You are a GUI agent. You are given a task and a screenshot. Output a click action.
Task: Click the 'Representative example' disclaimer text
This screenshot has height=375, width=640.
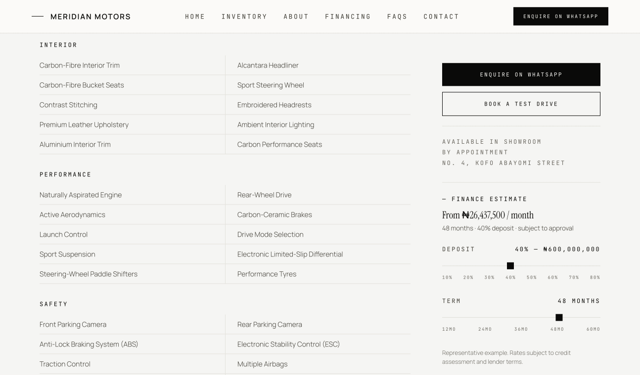point(506,357)
